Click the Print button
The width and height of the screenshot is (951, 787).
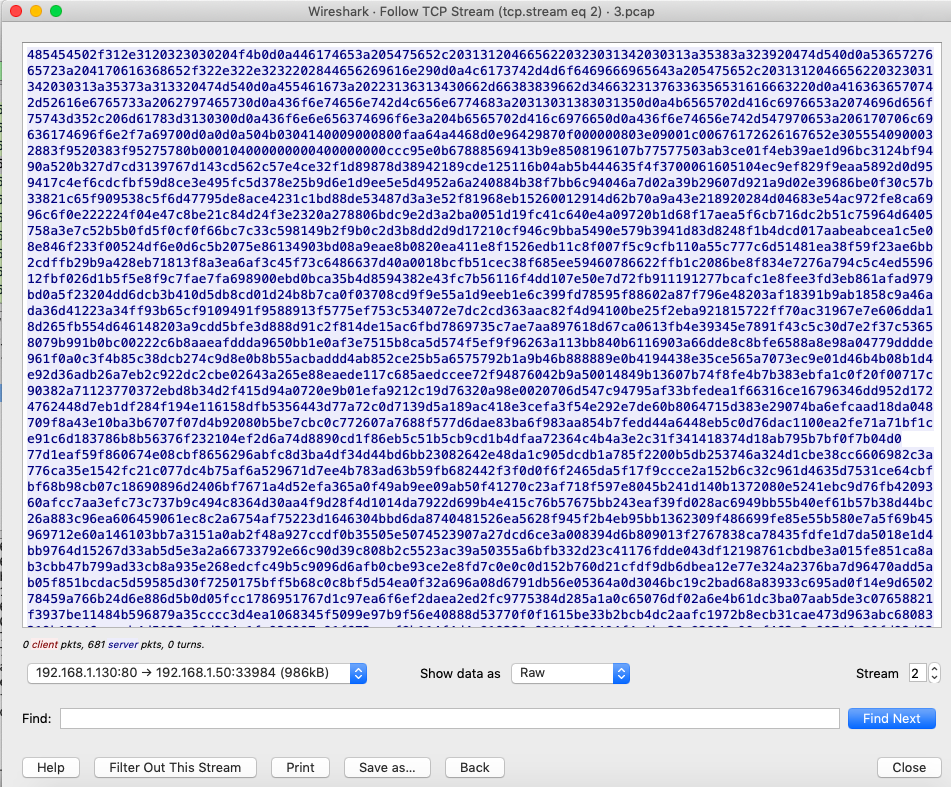tap(300, 768)
